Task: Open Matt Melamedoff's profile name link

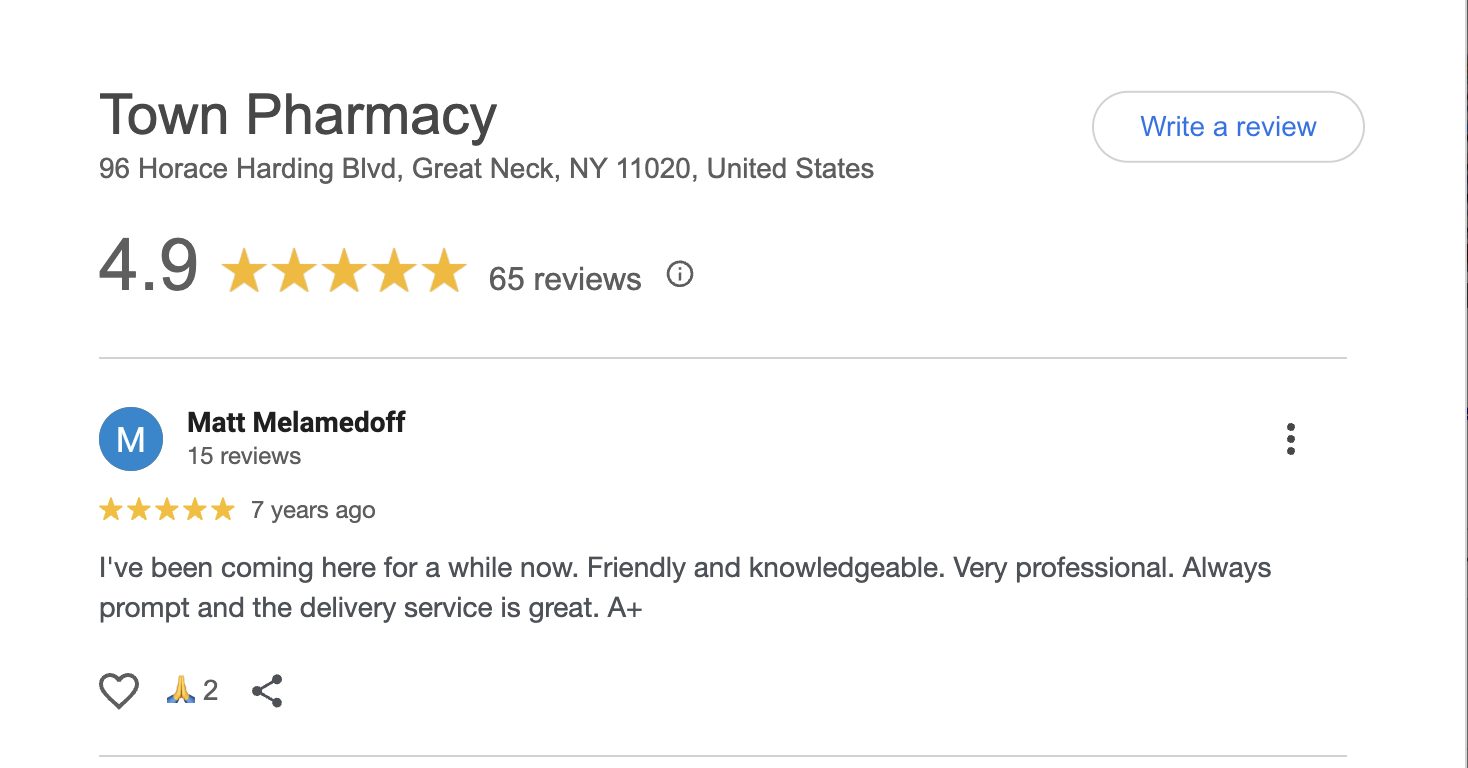Action: [296, 422]
